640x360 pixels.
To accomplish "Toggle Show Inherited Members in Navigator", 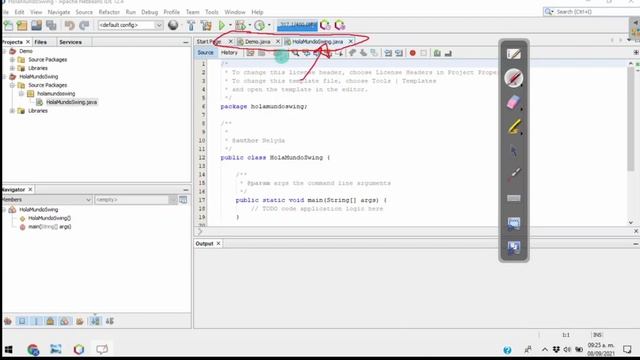I will pos(7,322).
